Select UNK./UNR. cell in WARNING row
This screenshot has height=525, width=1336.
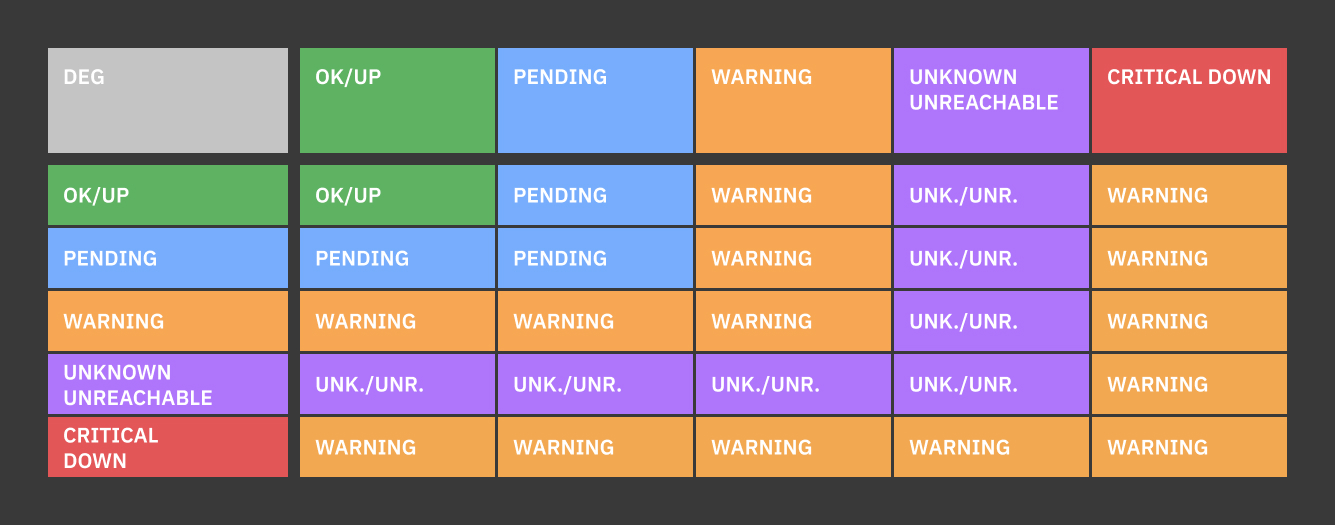[x=991, y=321]
